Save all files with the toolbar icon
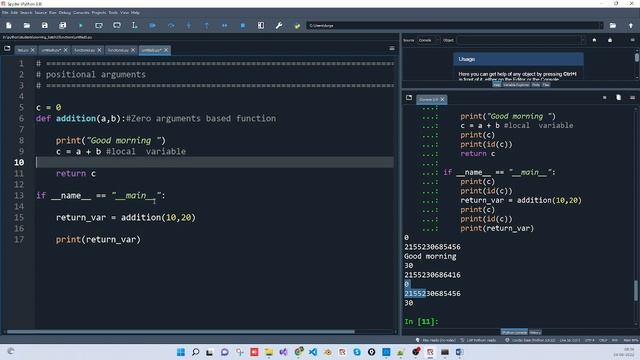This screenshot has width=640, height=360. pyautogui.click(x=62, y=25)
